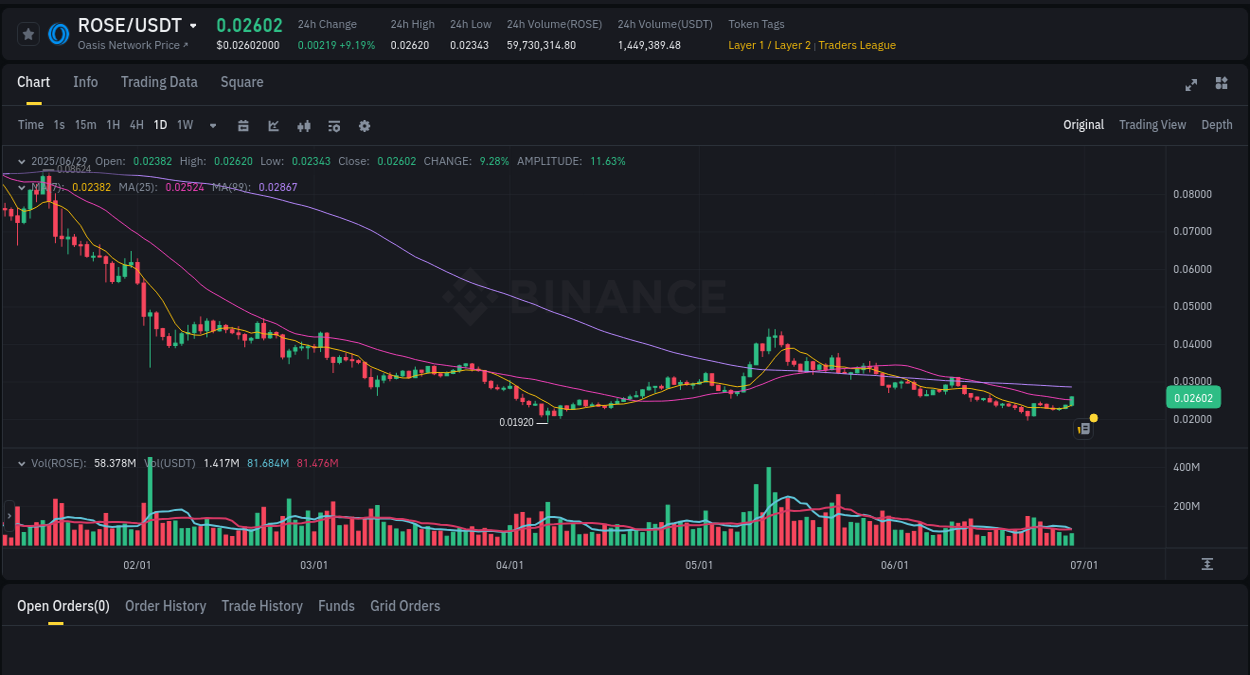Select the 1W interval

tap(185, 125)
